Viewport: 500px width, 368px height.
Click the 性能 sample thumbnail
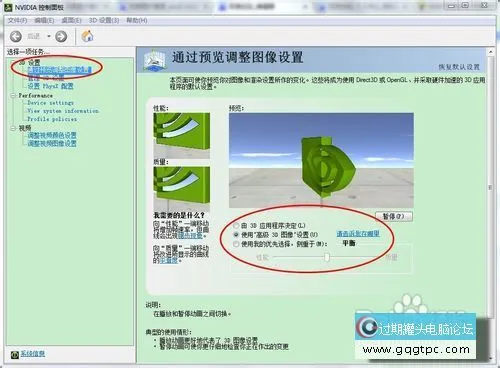[x=181, y=136]
